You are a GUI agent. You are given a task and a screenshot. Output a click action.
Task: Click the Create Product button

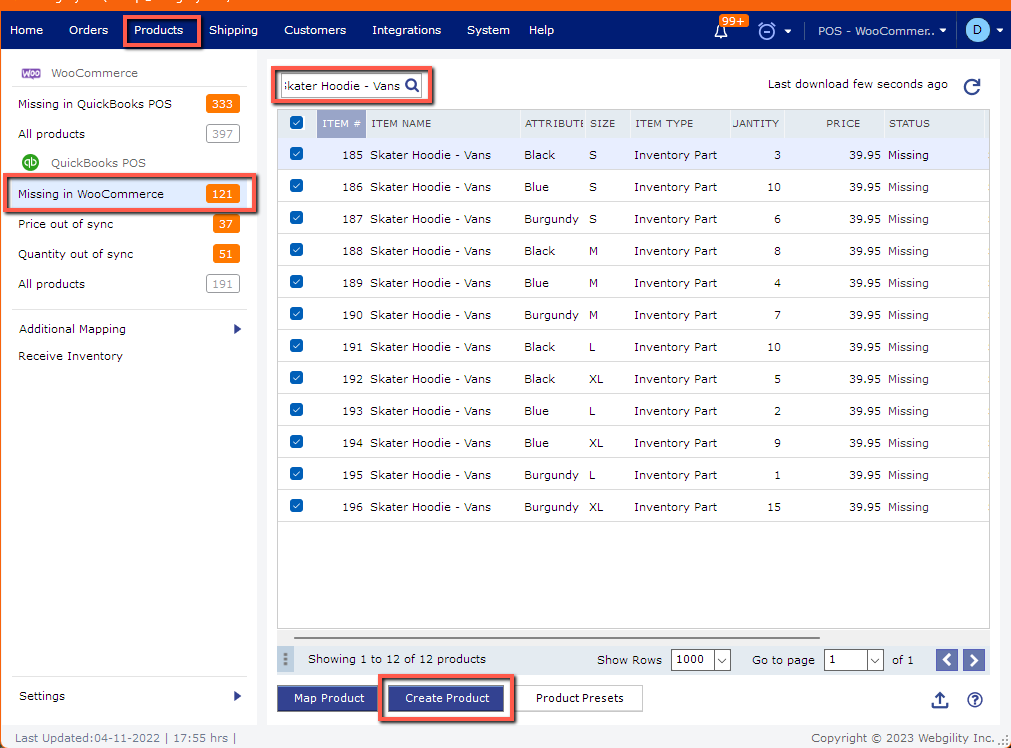coord(447,698)
